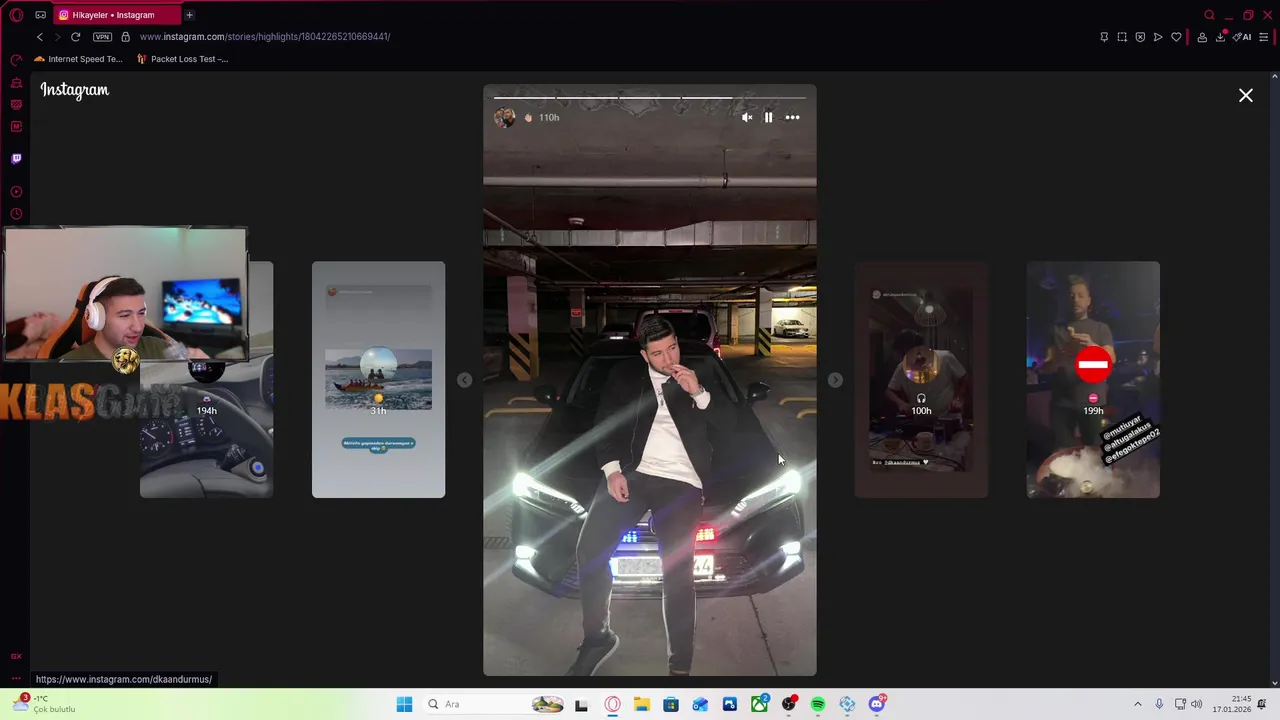Pause the playing story
Image resolution: width=1280 pixels, height=720 pixels.
click(x=768, y=117)
